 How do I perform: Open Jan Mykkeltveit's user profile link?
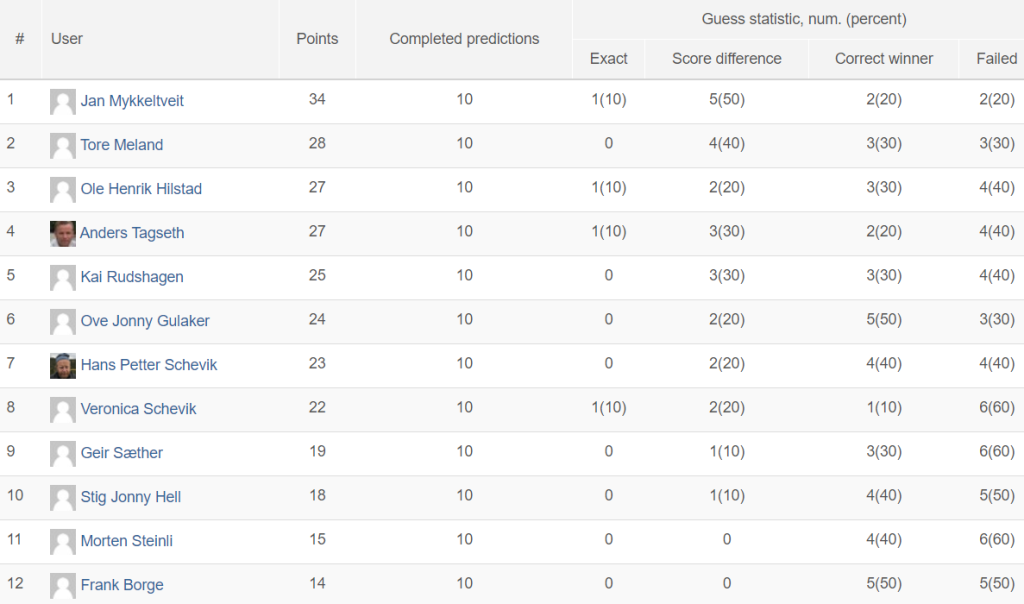[x=132, y=101]
